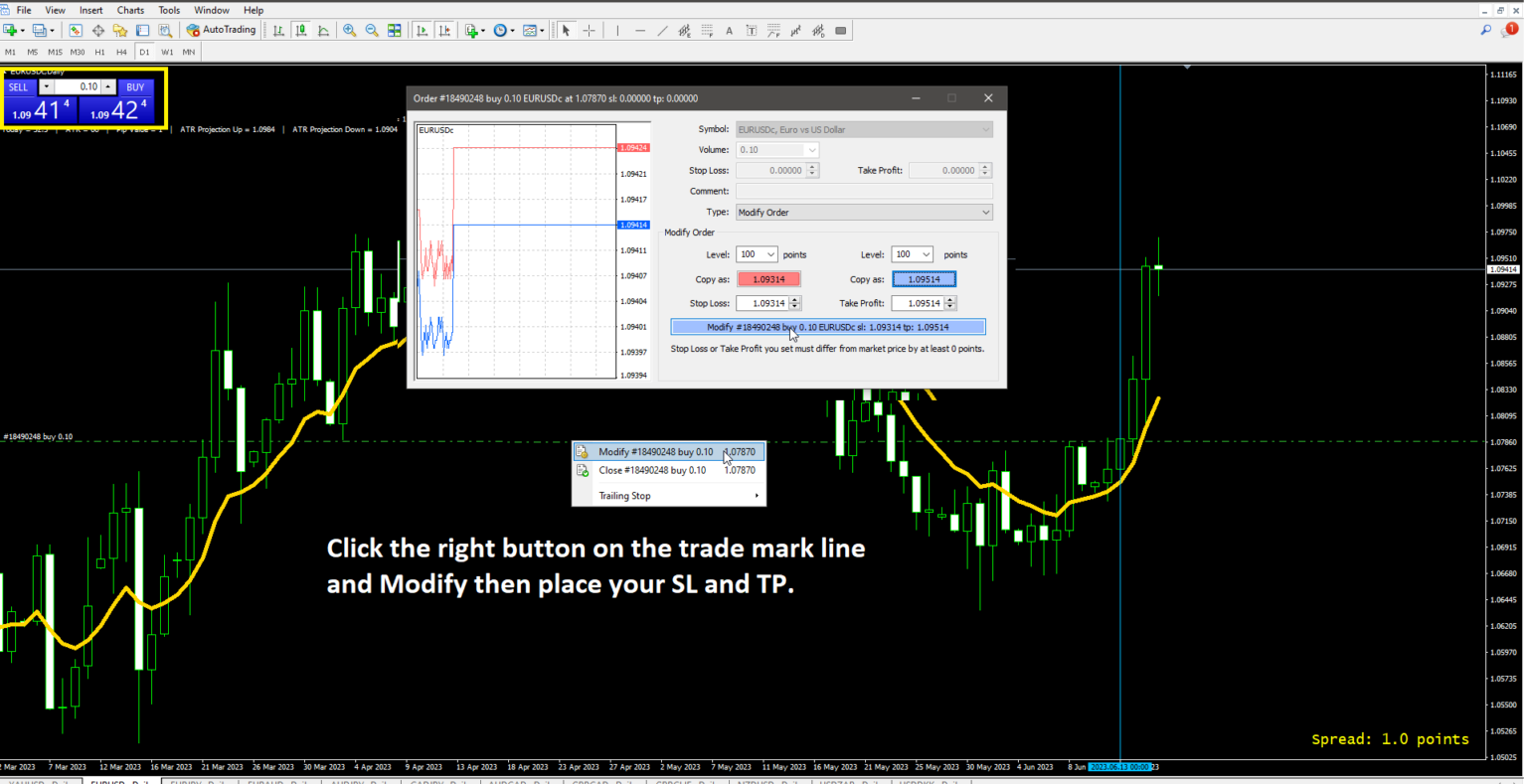Select the Draw Trendline tool
Screen dimensions: 1527x784
[662, 30]
